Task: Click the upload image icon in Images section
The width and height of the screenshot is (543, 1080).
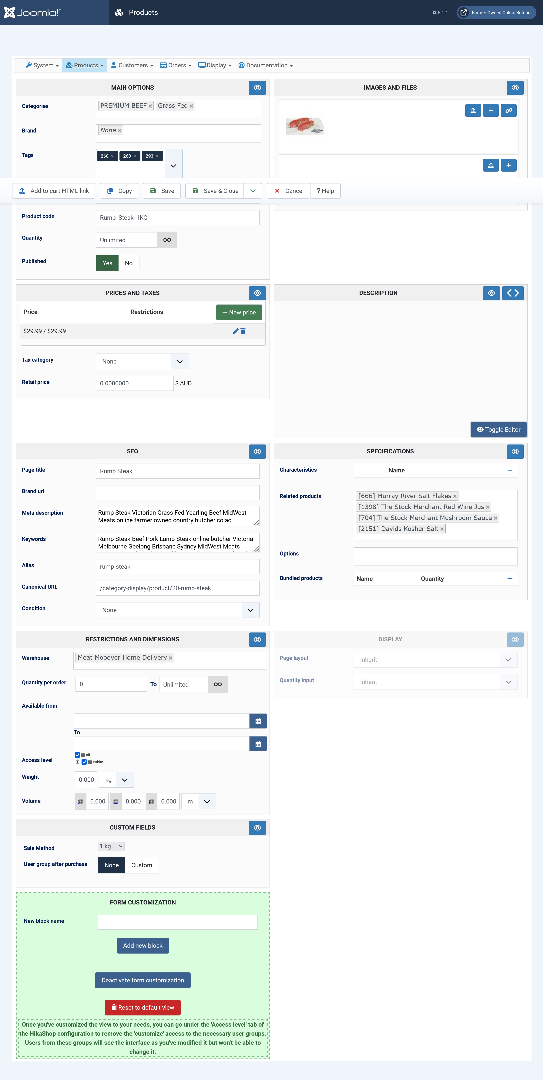Action: pyautogui.click(x=473, y=110)
